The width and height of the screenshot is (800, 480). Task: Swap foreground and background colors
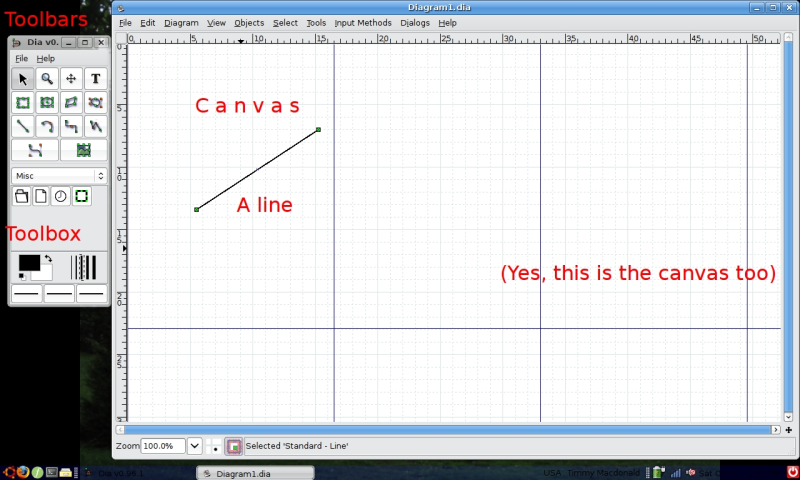[48, 259]
